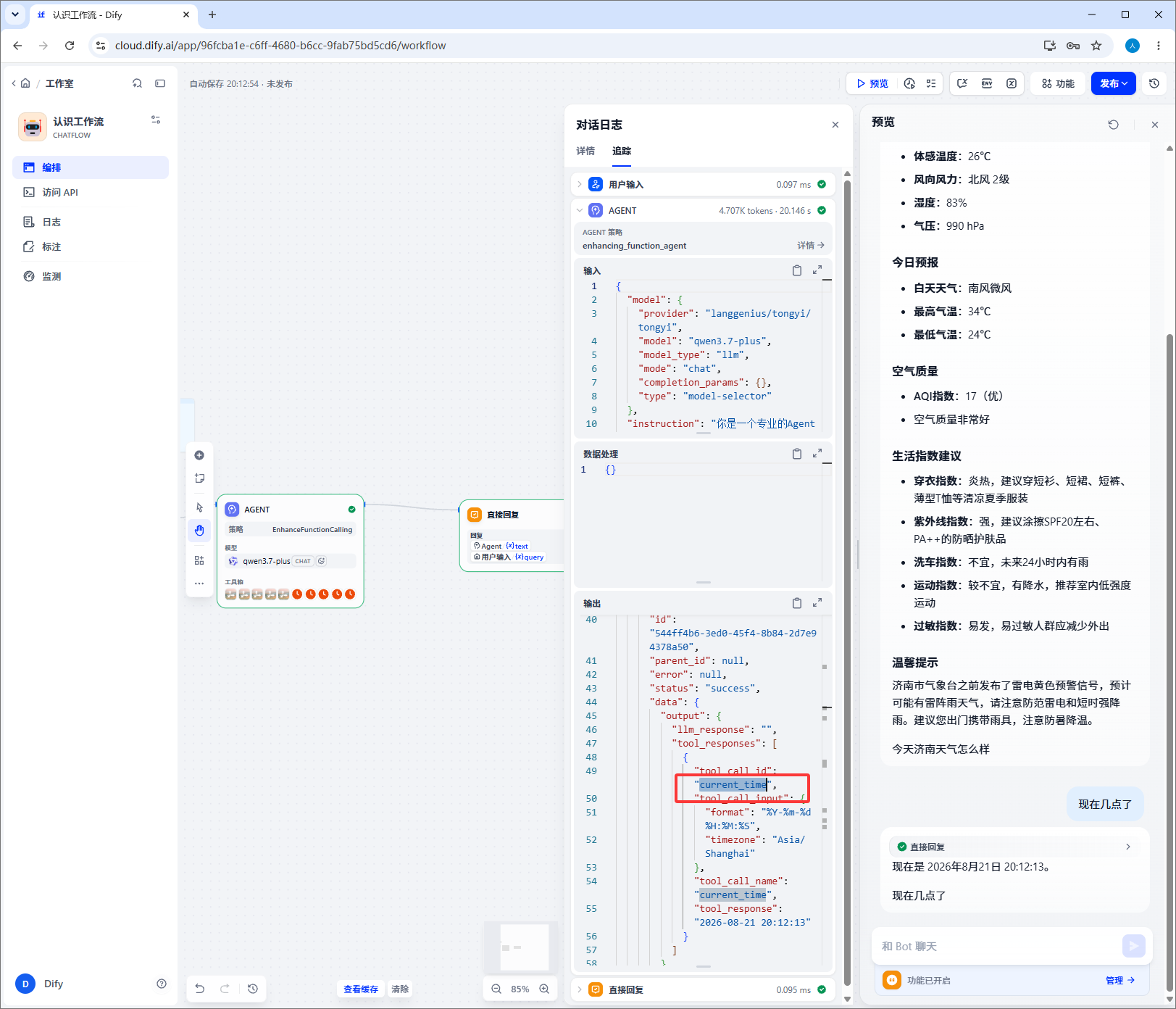The height and width of the screenshot is (1009, 1176).
Task: Open the 85% zoom level dropdown
Action: pos(520,989)
